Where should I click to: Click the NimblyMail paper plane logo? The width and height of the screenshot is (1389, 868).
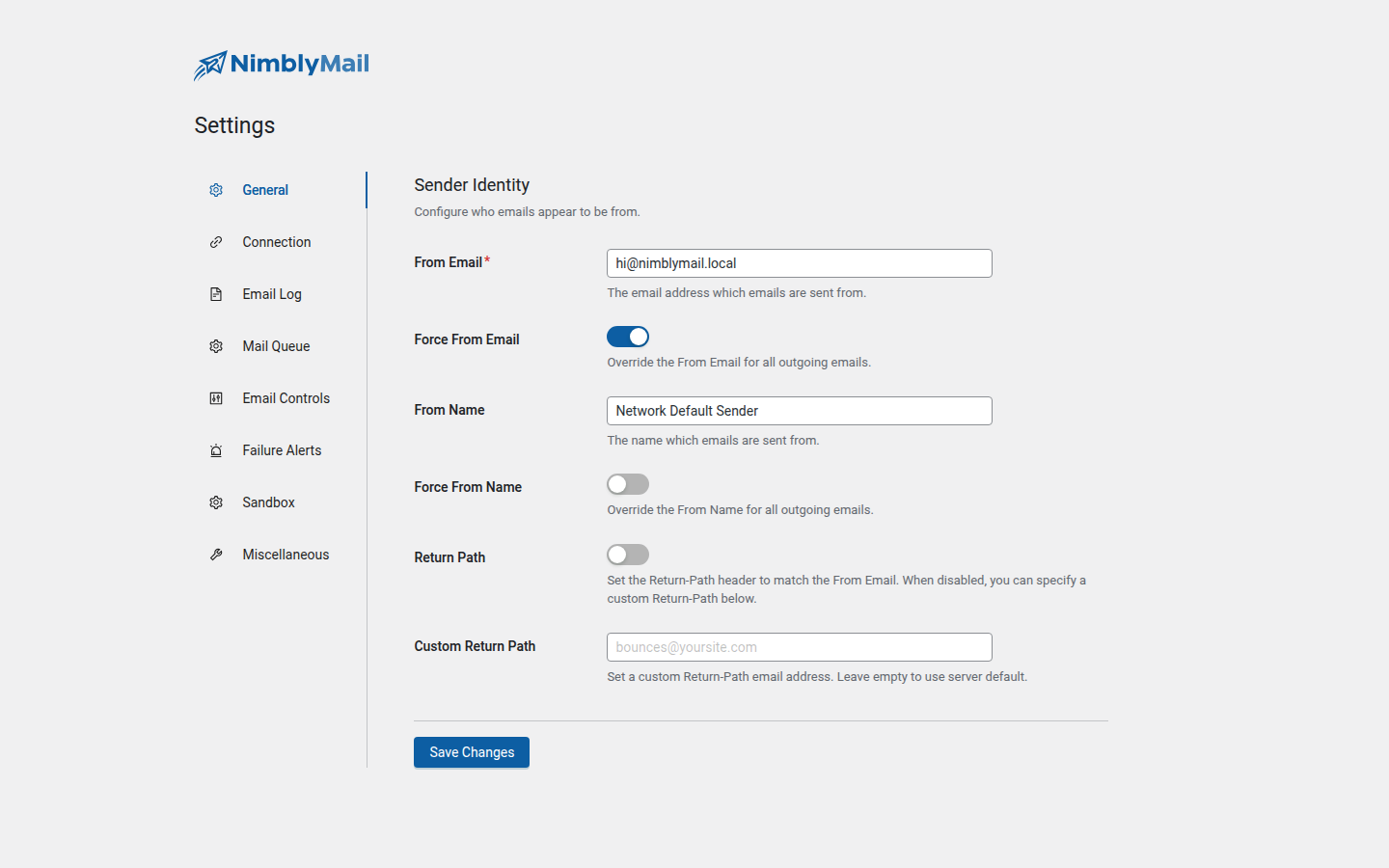pyautogui.click(x=210, y=65)
